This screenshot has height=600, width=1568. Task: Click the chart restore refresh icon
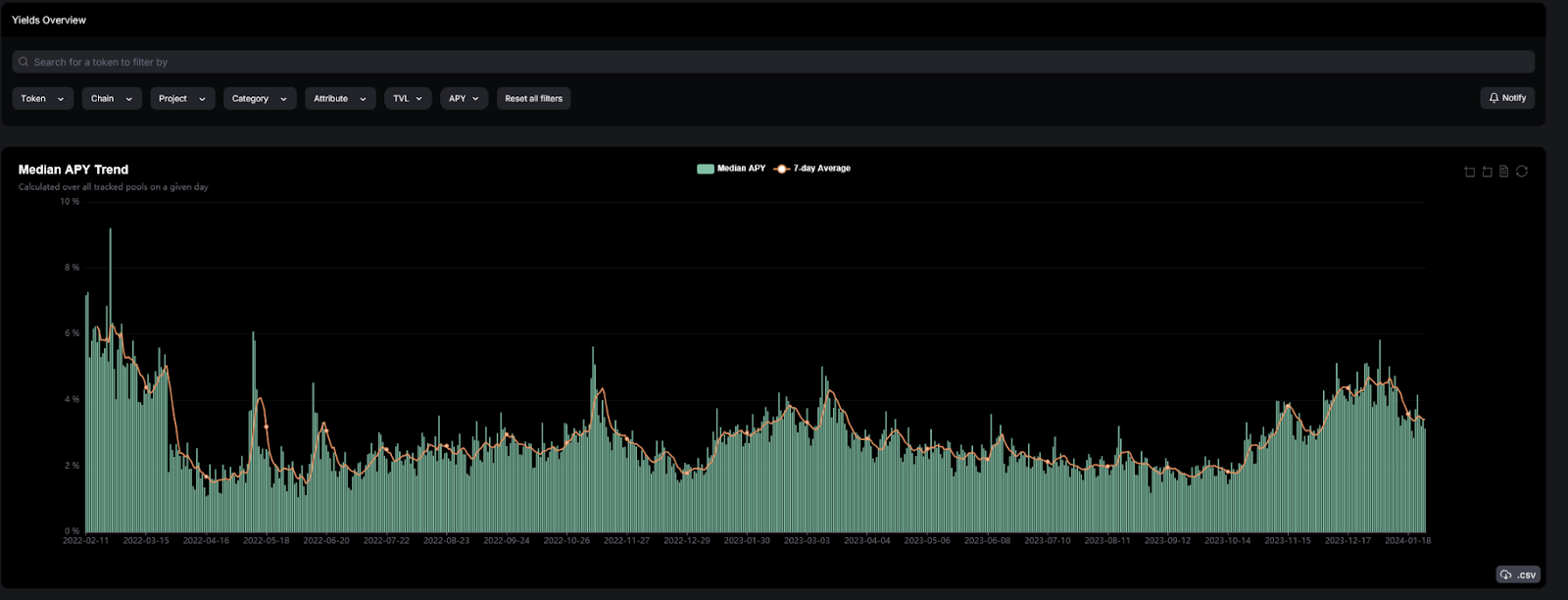point(1522,172)
